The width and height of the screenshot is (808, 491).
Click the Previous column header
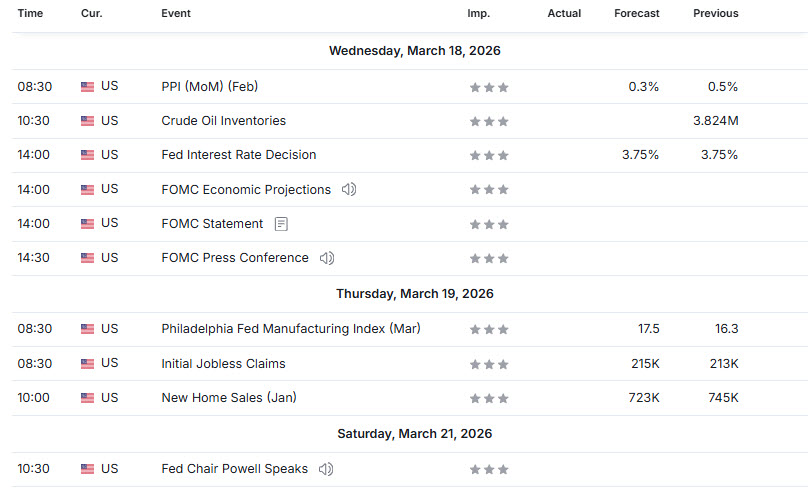716,14
